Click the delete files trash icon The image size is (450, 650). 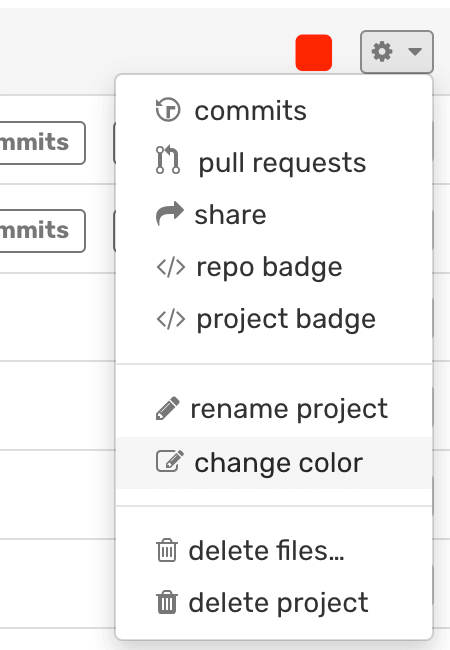[x=167, y=550]
